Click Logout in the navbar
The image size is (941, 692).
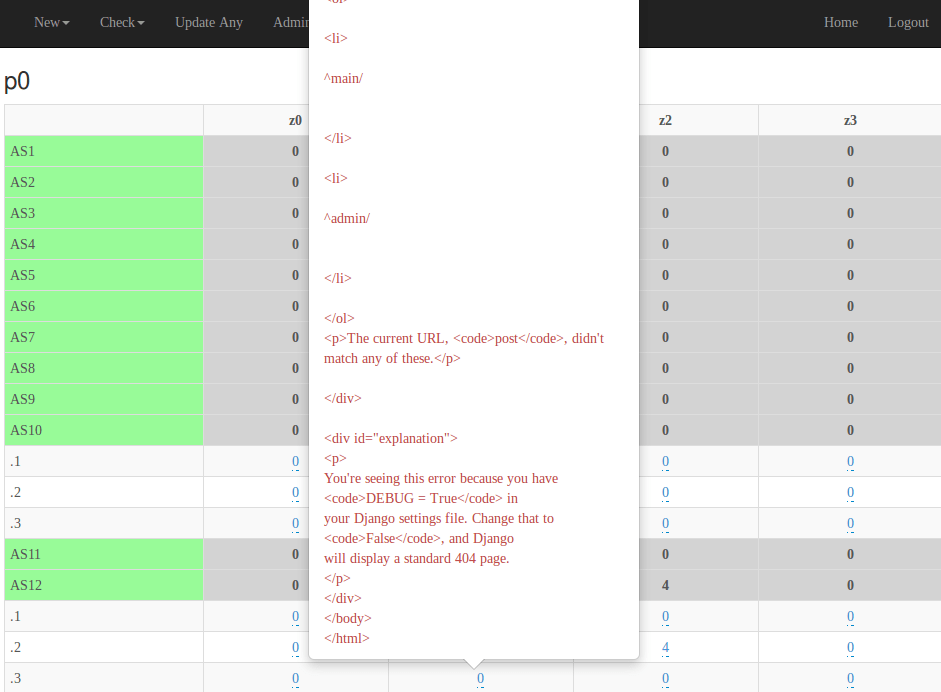[907, 22]
